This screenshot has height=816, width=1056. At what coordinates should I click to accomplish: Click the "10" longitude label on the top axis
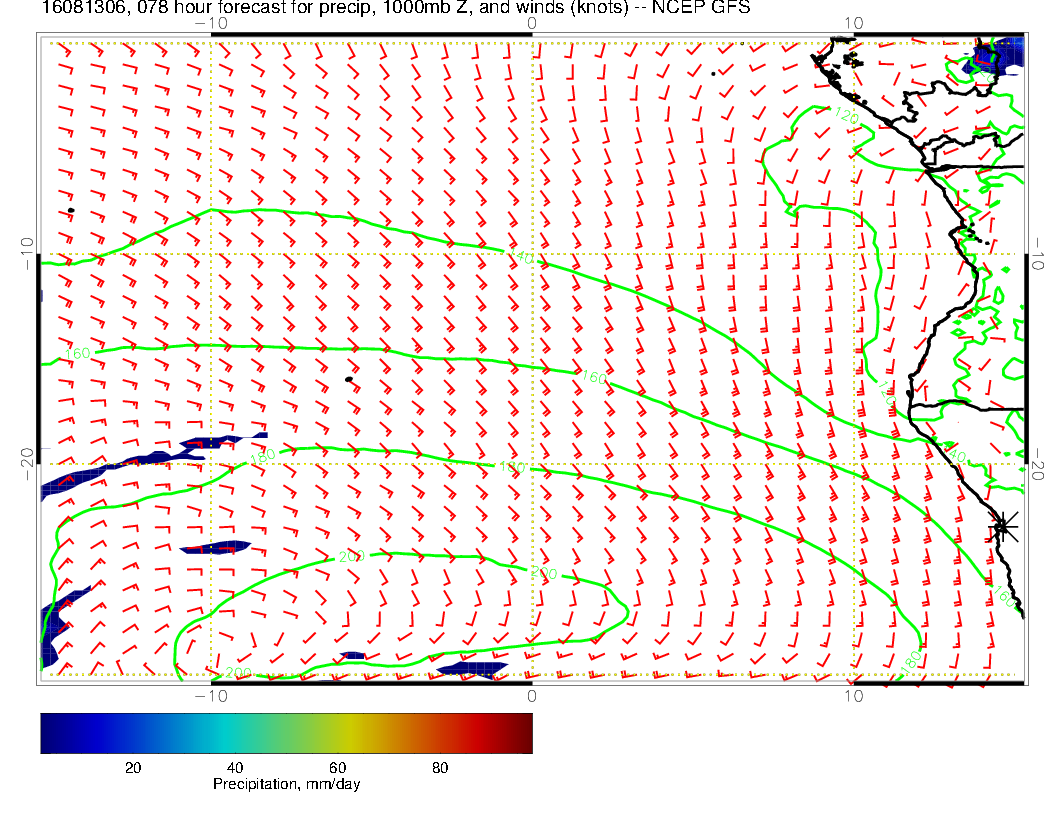point(853,24)
